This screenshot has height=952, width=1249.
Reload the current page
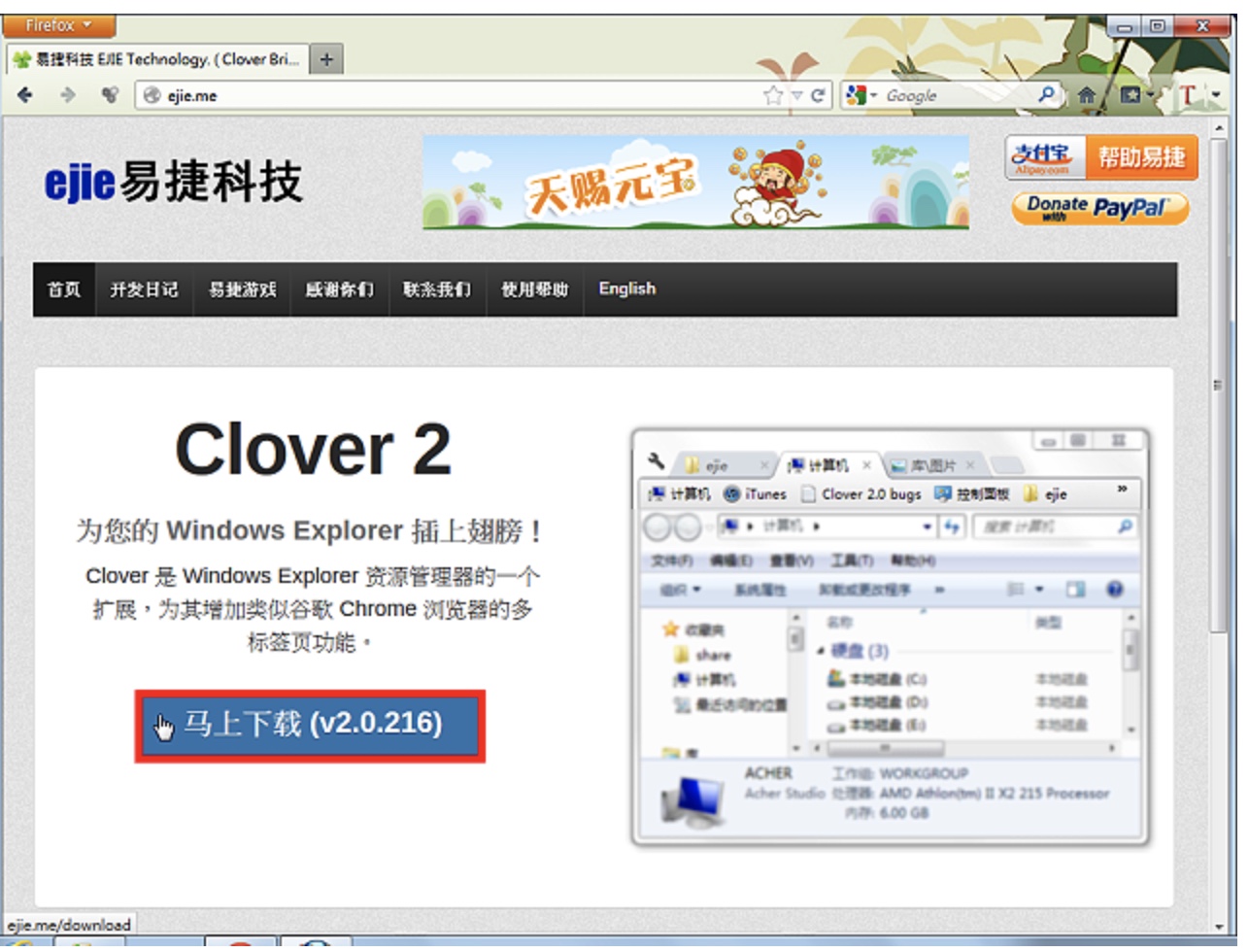818,95
